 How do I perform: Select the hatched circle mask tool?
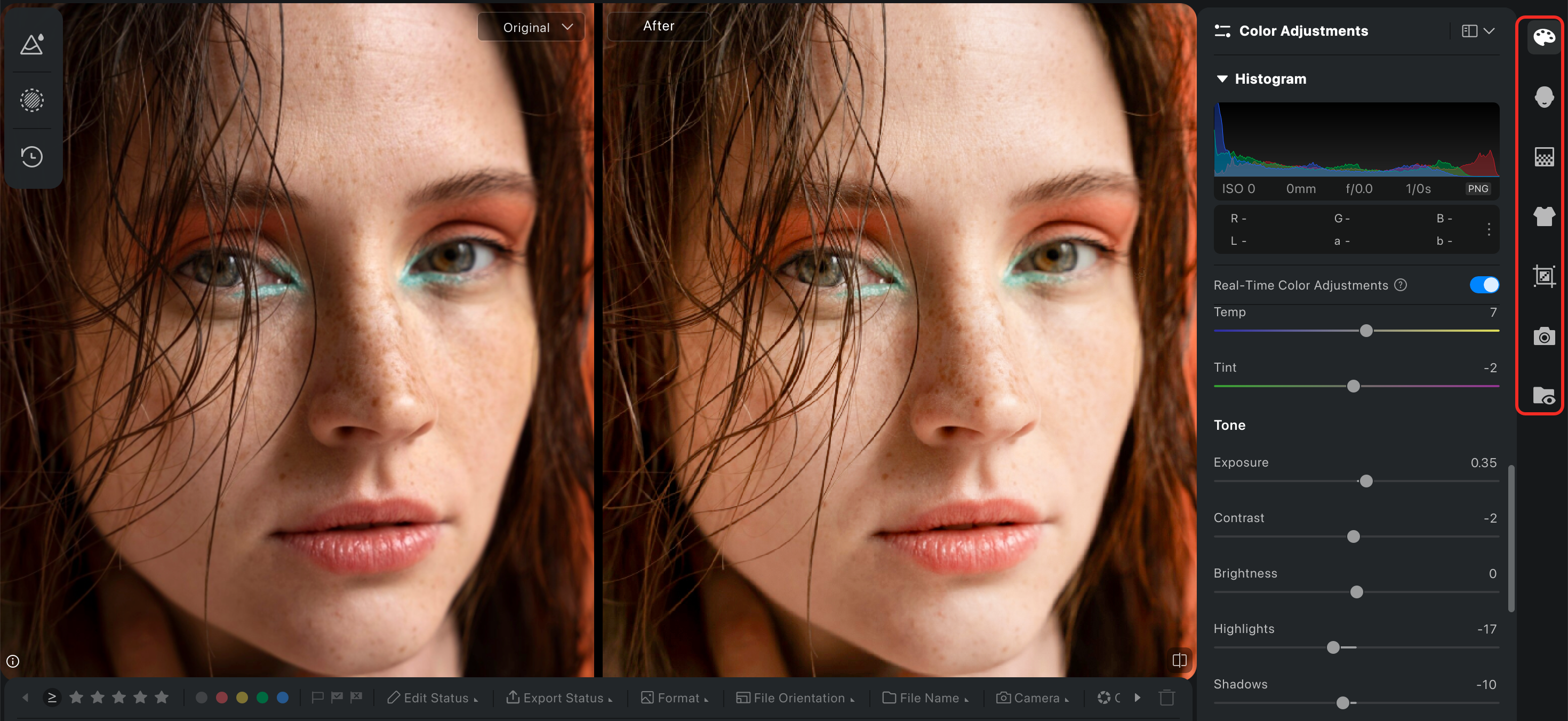coord(32,100)
